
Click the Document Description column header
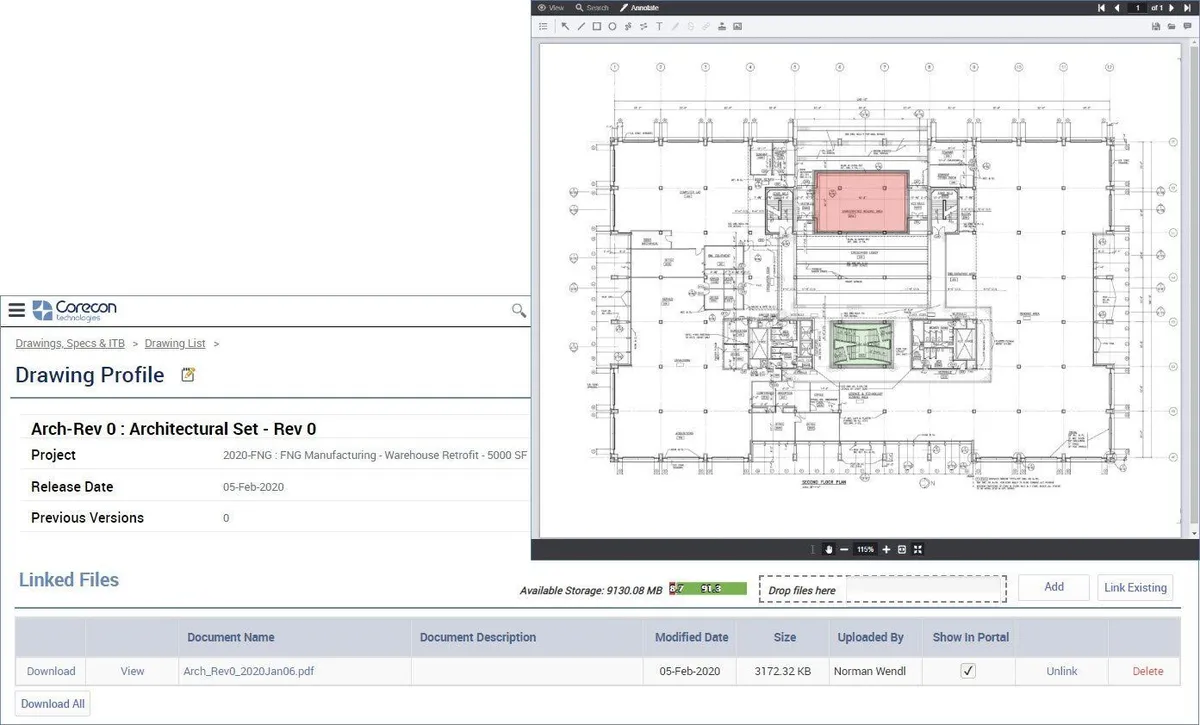pyautogui.click(x=478, y=637)
